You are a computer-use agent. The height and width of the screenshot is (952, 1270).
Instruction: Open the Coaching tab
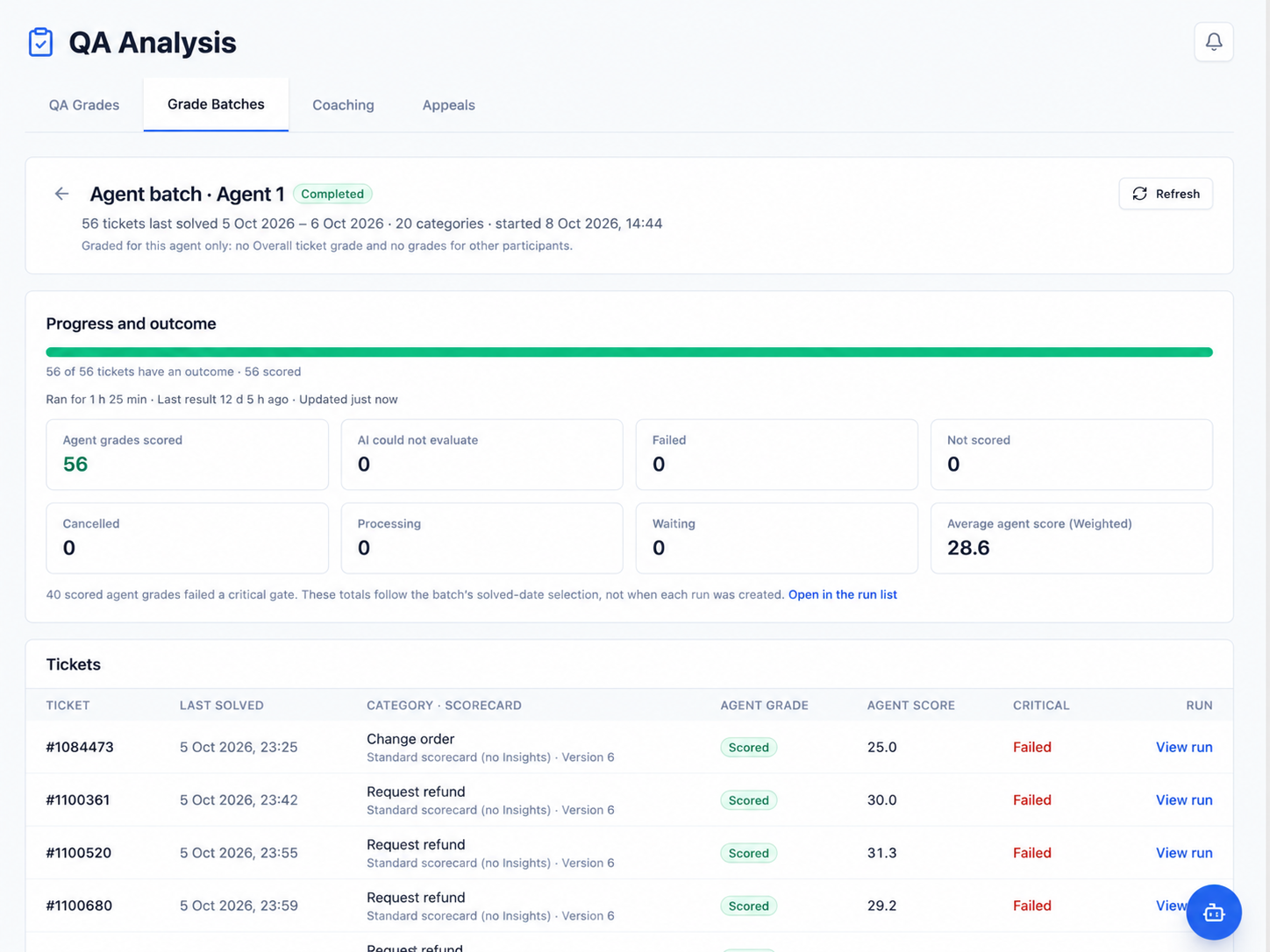coord(343,105)
